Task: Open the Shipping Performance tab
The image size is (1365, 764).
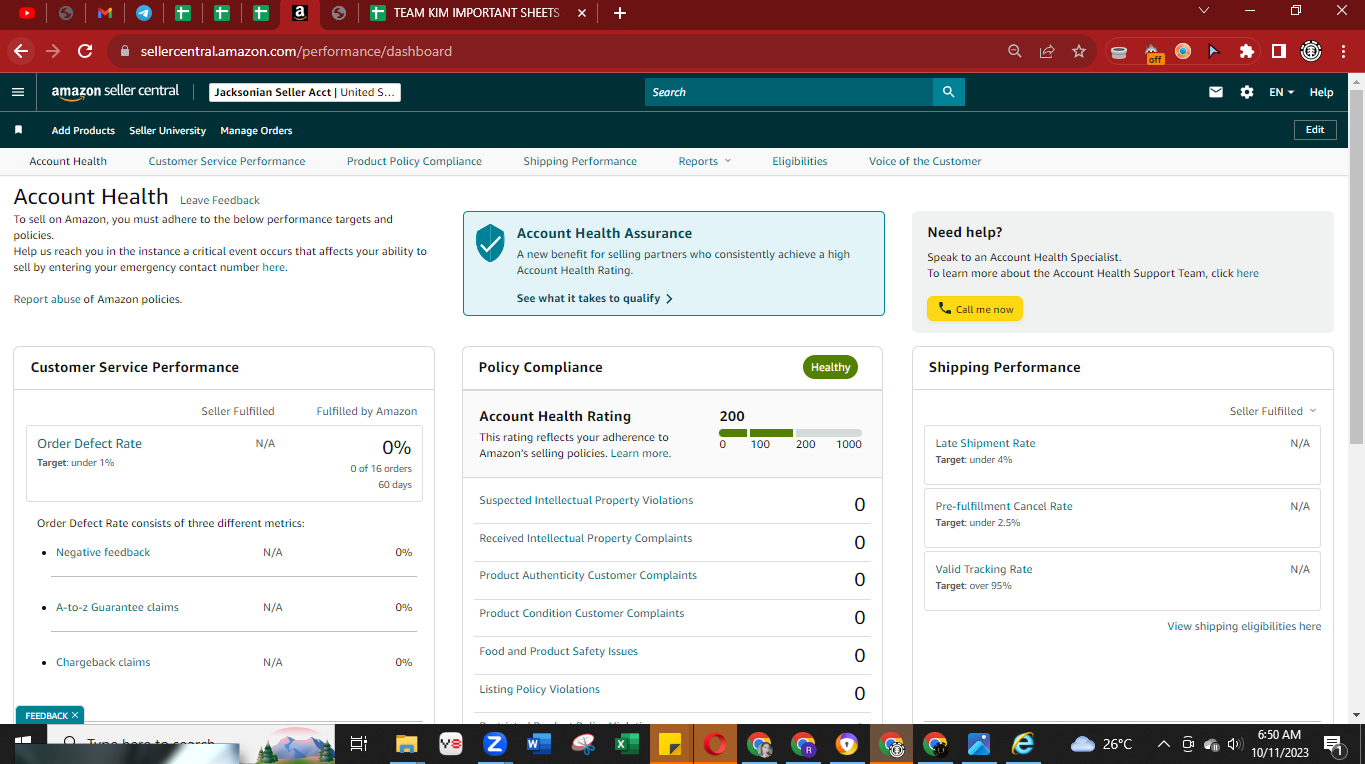Action: tap(580, 161)
